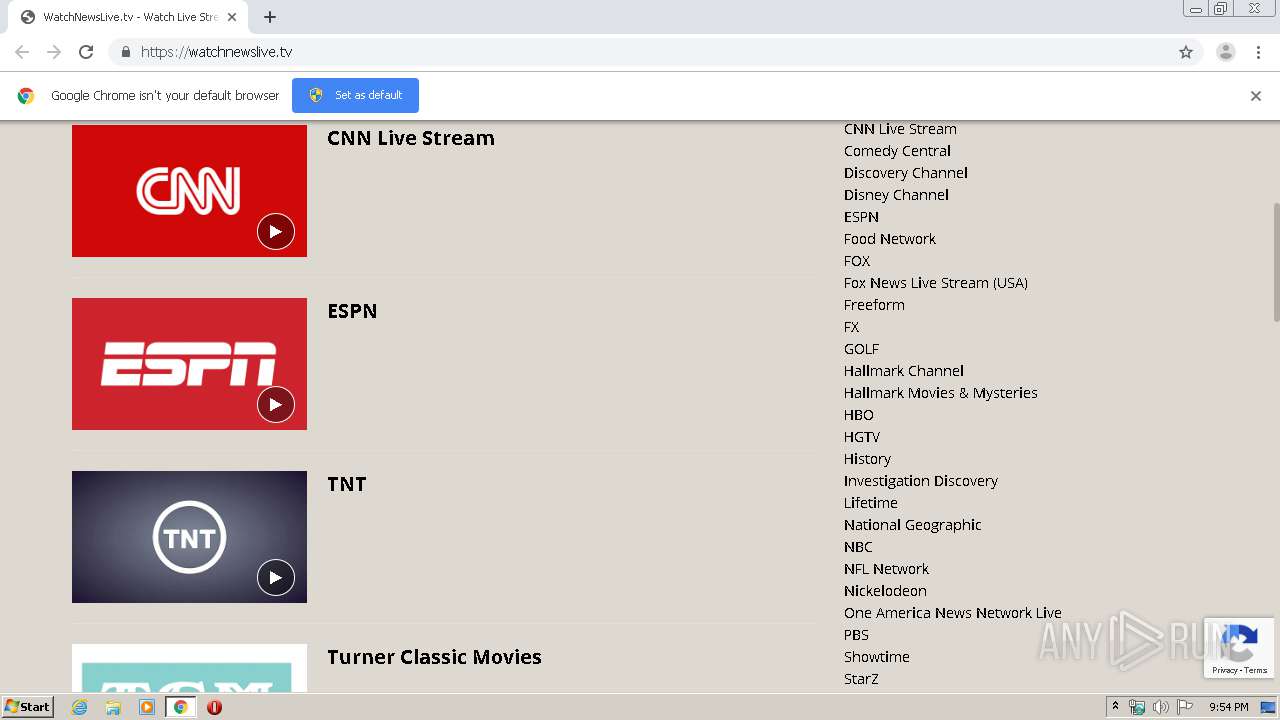Open the Turner Classic Movies thumbnail
The height and width of the screenshot is (720, 1280).
point(189,668)
